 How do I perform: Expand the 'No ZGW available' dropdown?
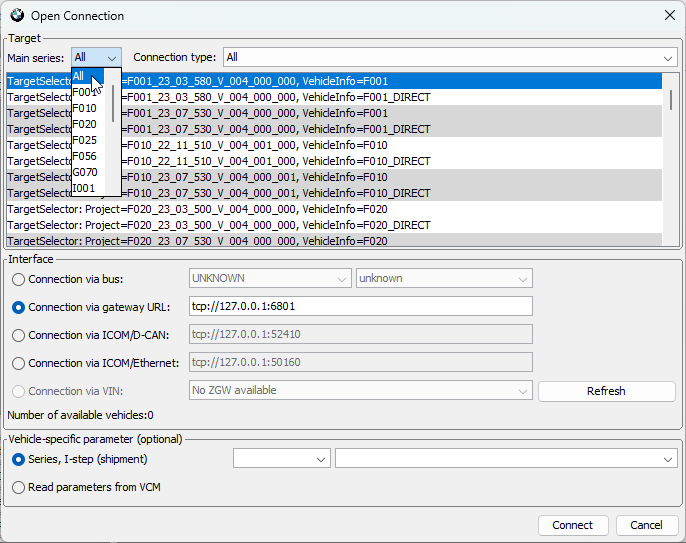[360, 390]
